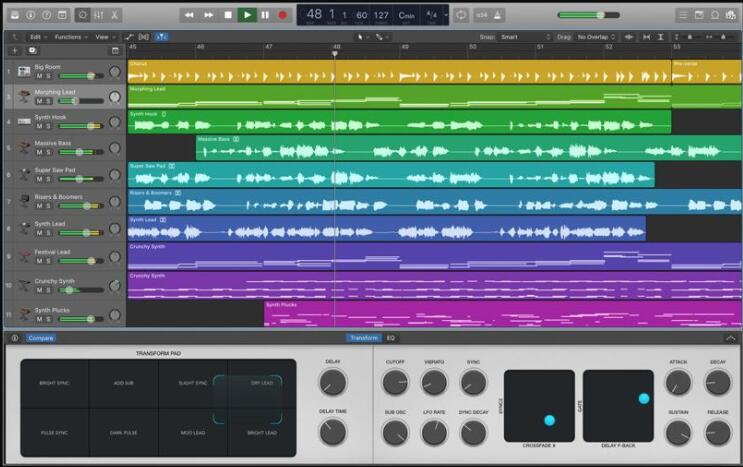Open the Loop Browser icon

pyautogui.click(x=715, y=15)
